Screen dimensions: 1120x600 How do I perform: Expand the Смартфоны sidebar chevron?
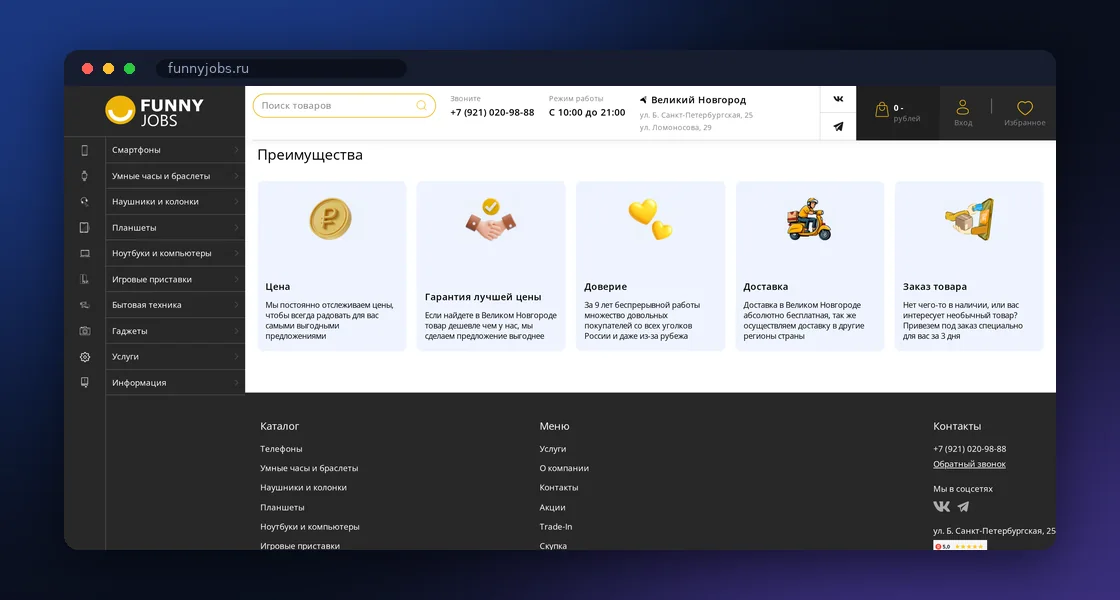(x=236, y=150)
